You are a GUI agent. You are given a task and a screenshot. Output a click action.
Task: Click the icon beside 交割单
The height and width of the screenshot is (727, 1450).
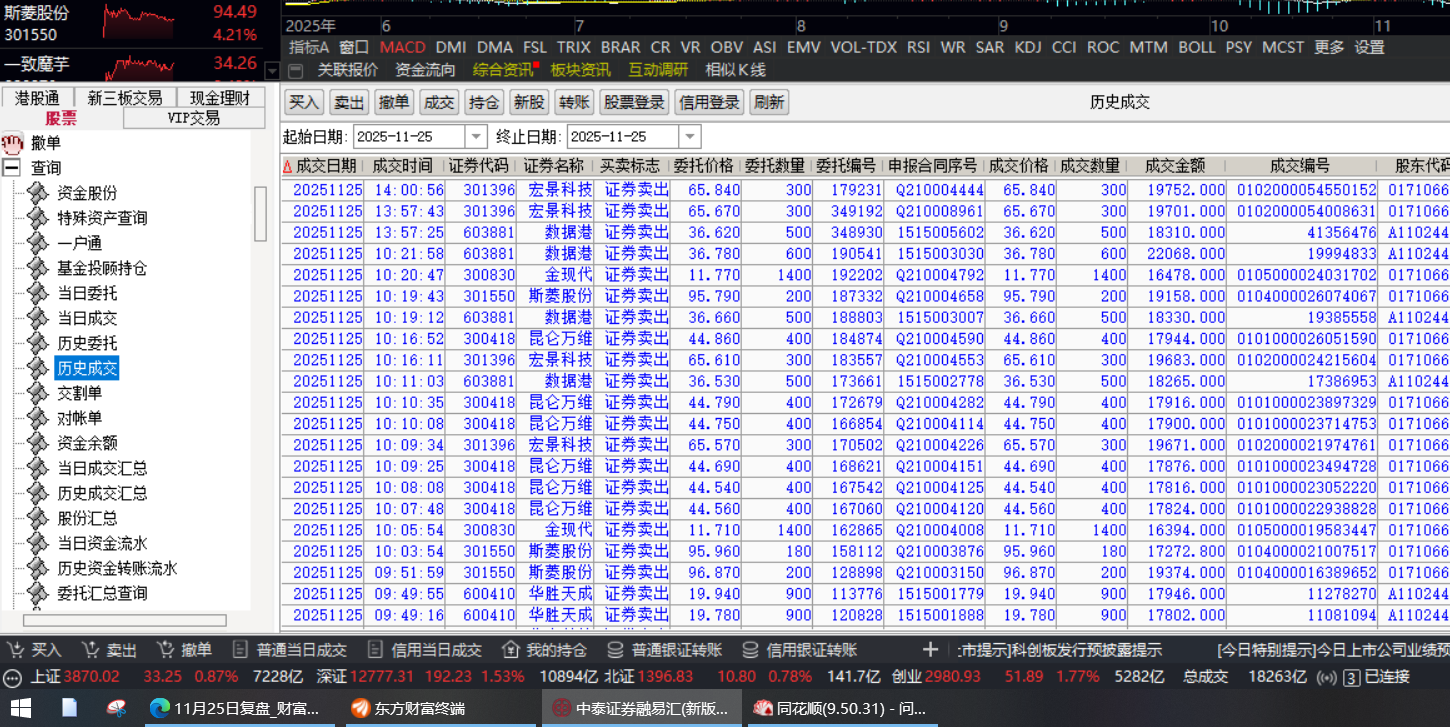pos(38,393)
